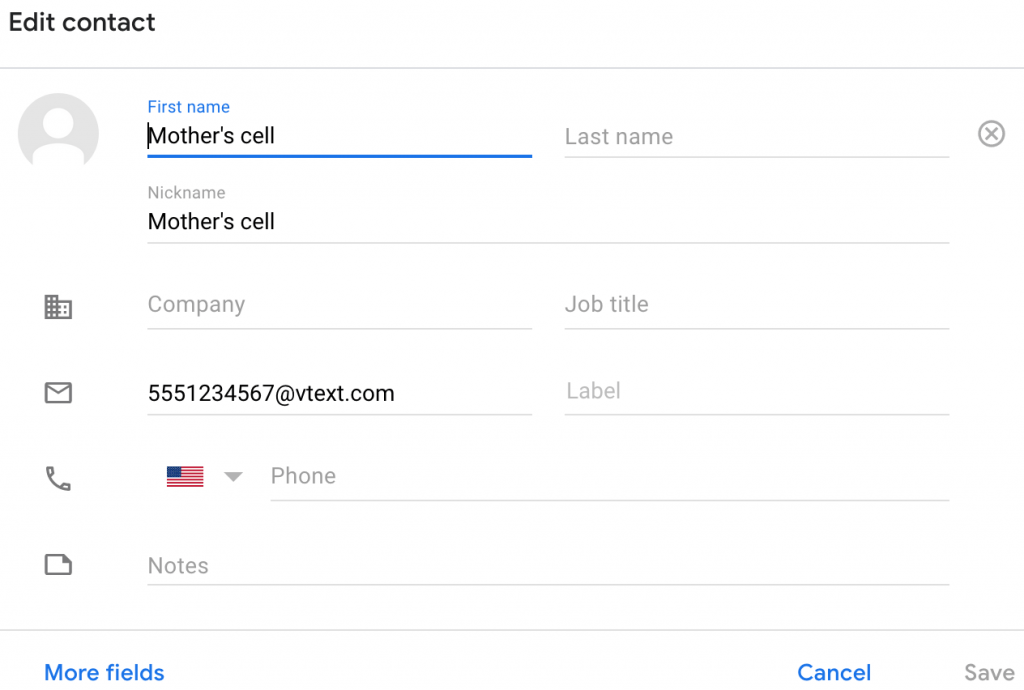The height and width of the screenshot is (690, 1024).
Task: Show More fields
Action: (x=104, y=673)
